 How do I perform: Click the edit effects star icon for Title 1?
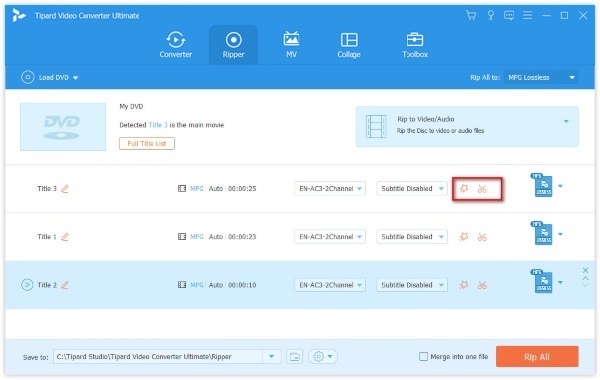pyautogui.click(x=464, y=236)
